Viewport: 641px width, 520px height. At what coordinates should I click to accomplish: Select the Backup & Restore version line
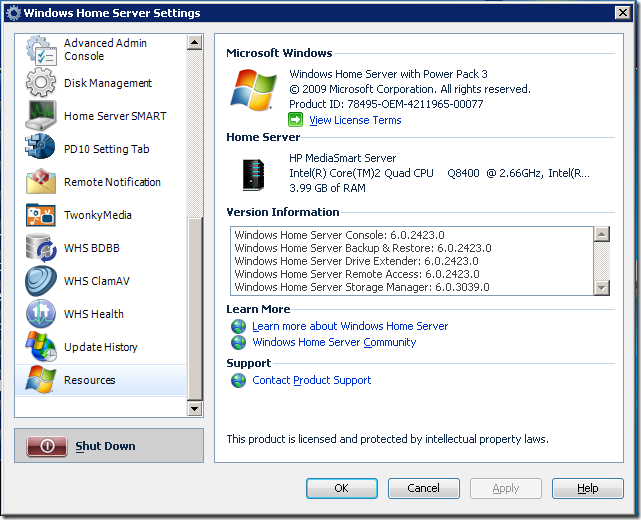363,248
